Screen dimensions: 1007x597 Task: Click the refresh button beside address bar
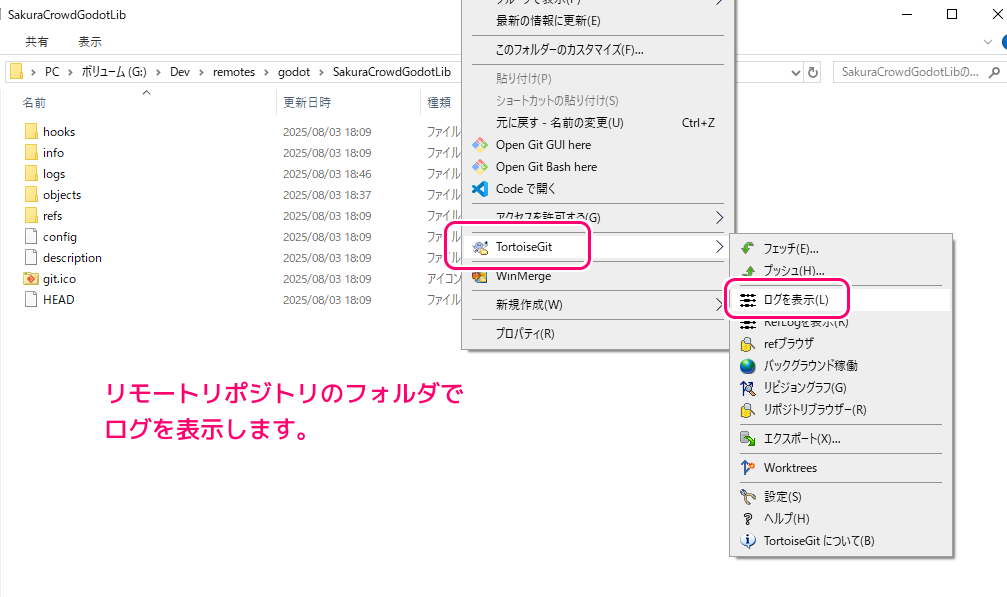pyautogui.click(x=813, y=73)
